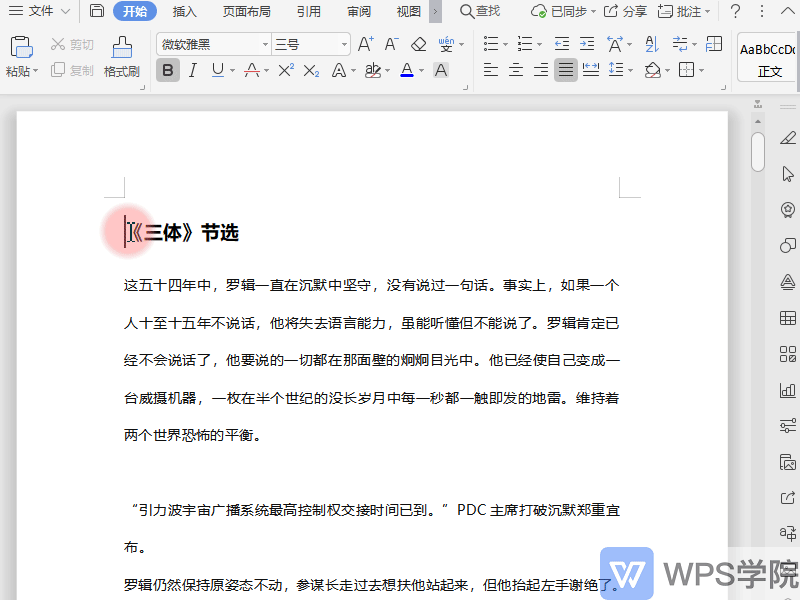Collapse the ribbon with up chevron
800x600 pixels.
click(788, 11)
